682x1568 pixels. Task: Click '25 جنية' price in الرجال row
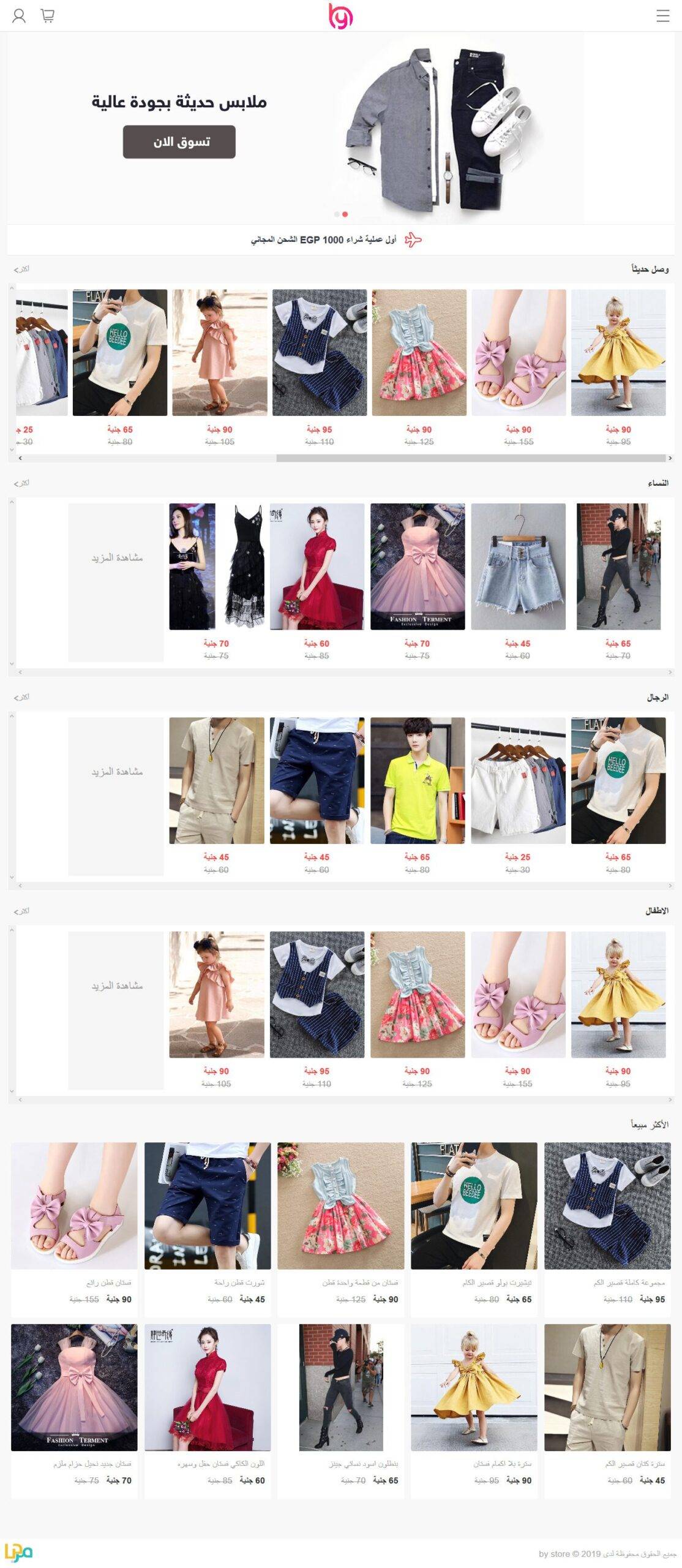click(x=518, y=857)
